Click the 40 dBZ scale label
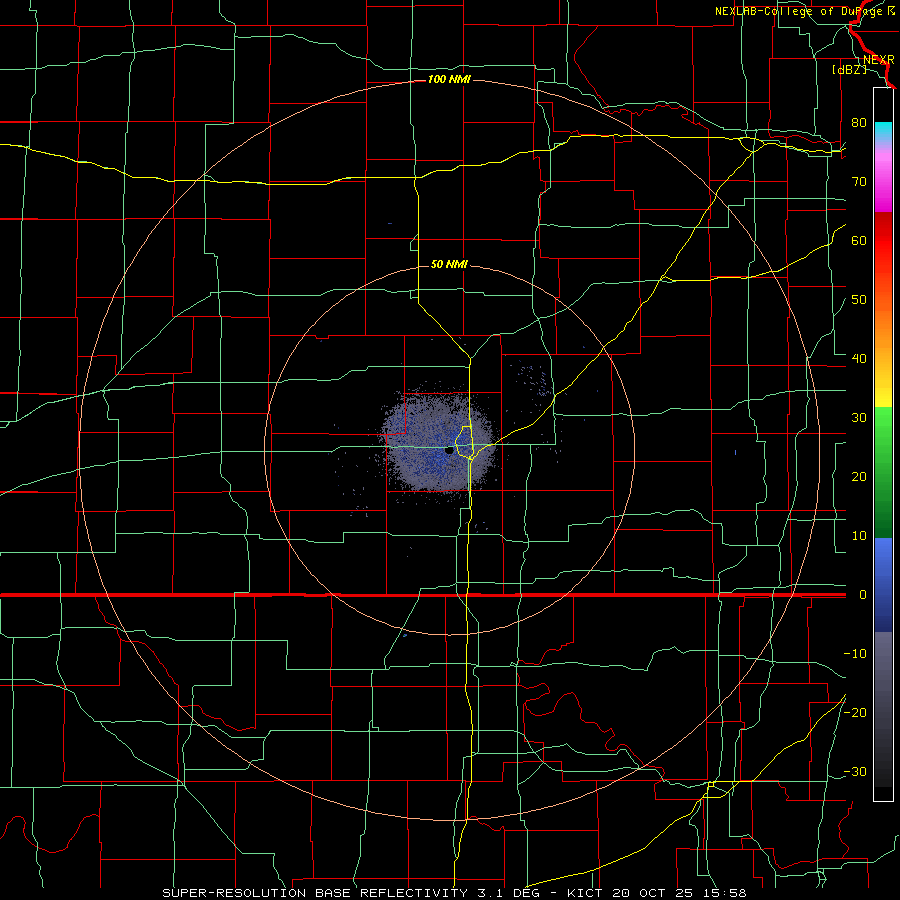The height and width of the screenshot is (900, 900). (x=859, y=359)
